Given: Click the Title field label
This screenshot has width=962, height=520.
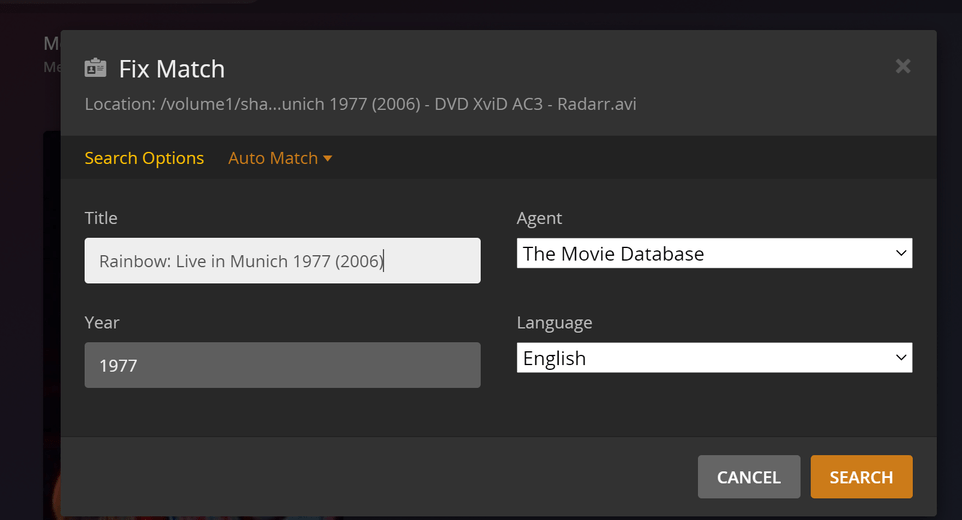Looking at the screenshot, I should (x=101, y=218).
